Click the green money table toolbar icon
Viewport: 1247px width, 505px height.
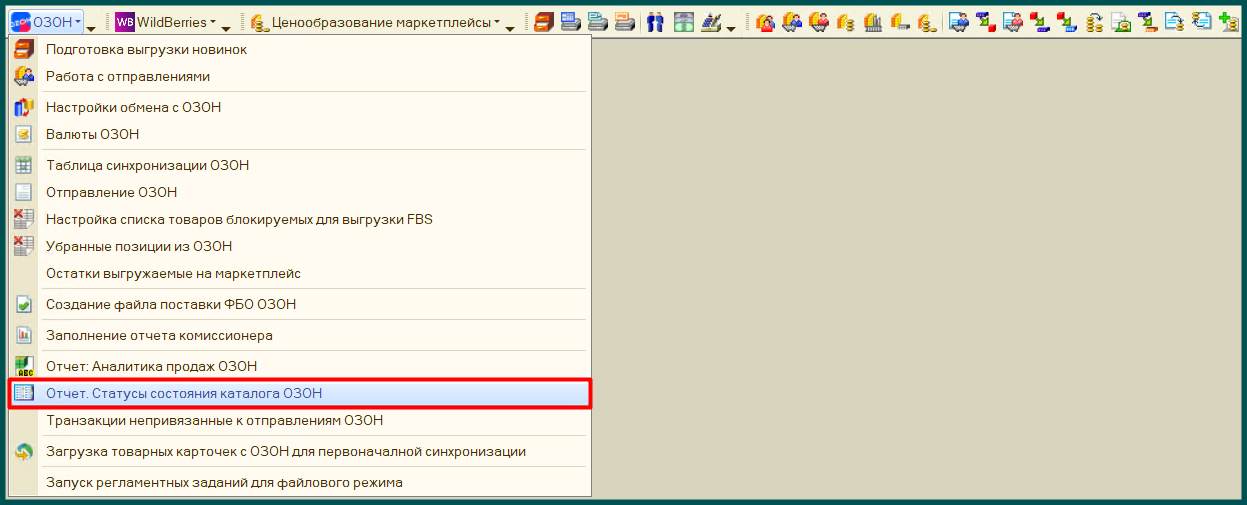click(684, 21)
